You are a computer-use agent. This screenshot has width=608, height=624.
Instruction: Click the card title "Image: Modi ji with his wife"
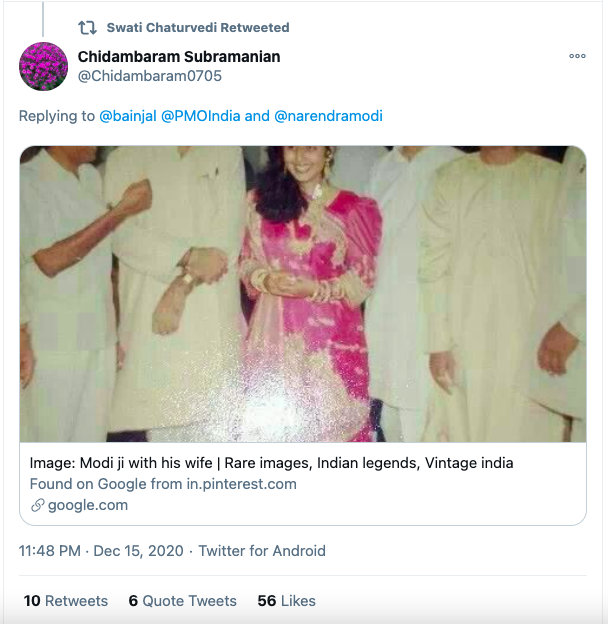pos(270,463)
